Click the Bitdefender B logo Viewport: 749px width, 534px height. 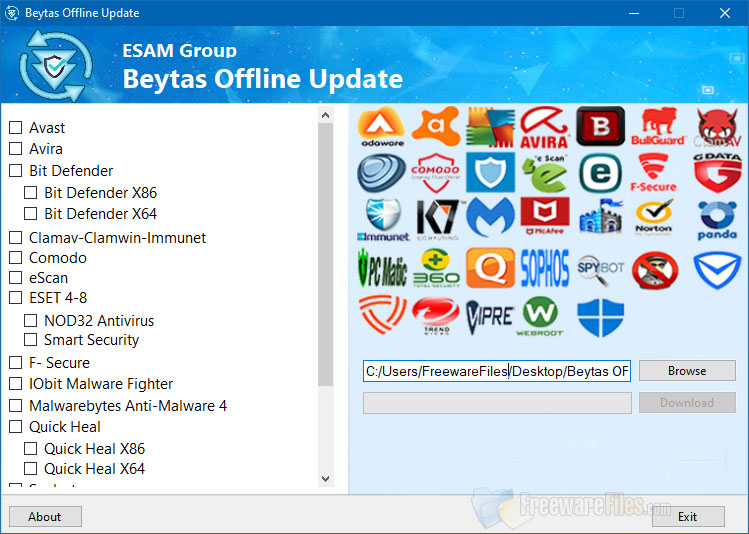(600, 126)
